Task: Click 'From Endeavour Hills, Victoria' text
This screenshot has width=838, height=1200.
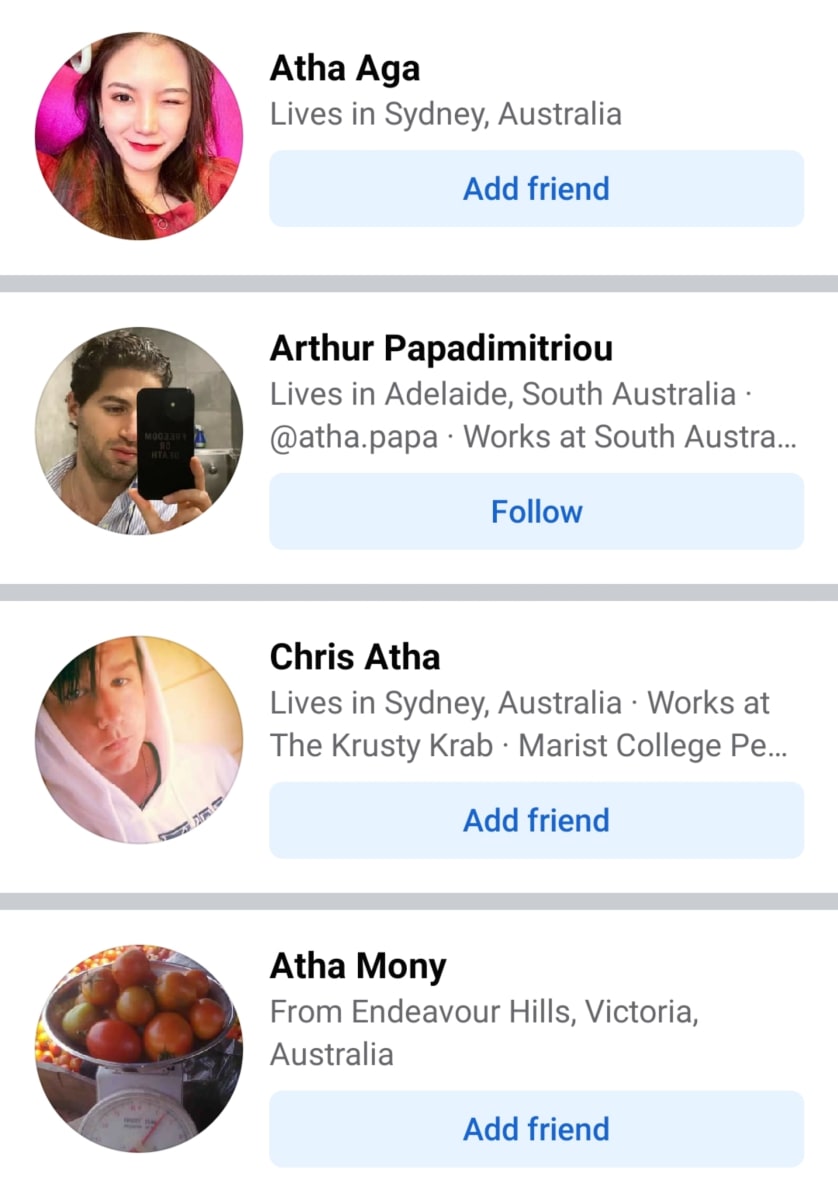Action: pos(484,1012)
